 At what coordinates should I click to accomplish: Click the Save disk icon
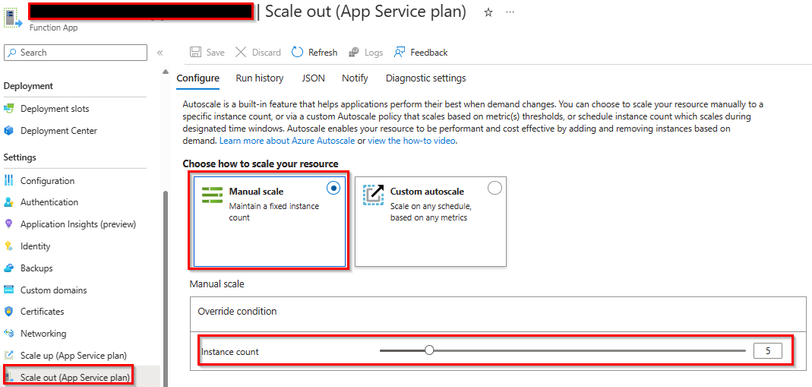tap(196, 52)
